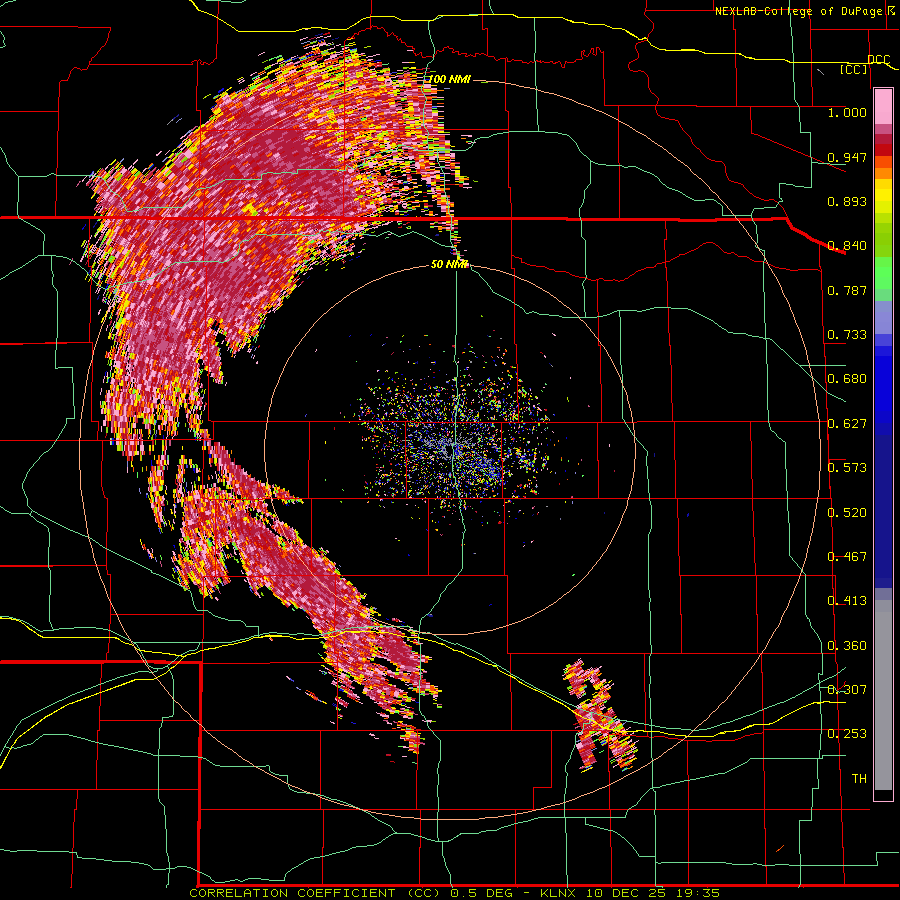Screen dimensions: 900x900
Task: Click the 19:35 timestamp
Action: pyautogui.click(x=697, y=893)
